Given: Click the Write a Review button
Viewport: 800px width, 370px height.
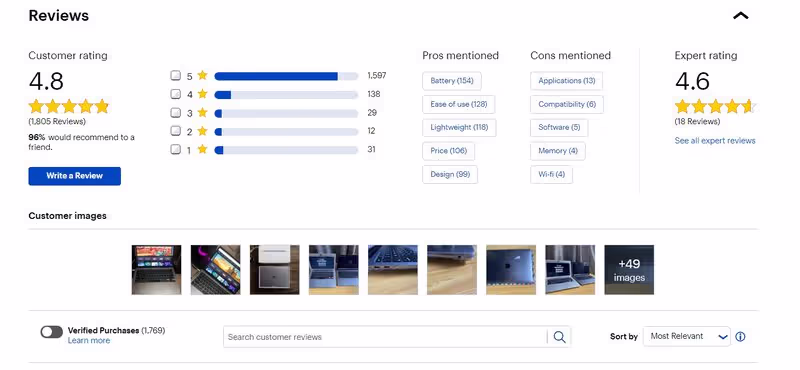Looking at the screenshot, I should (74, 176).
